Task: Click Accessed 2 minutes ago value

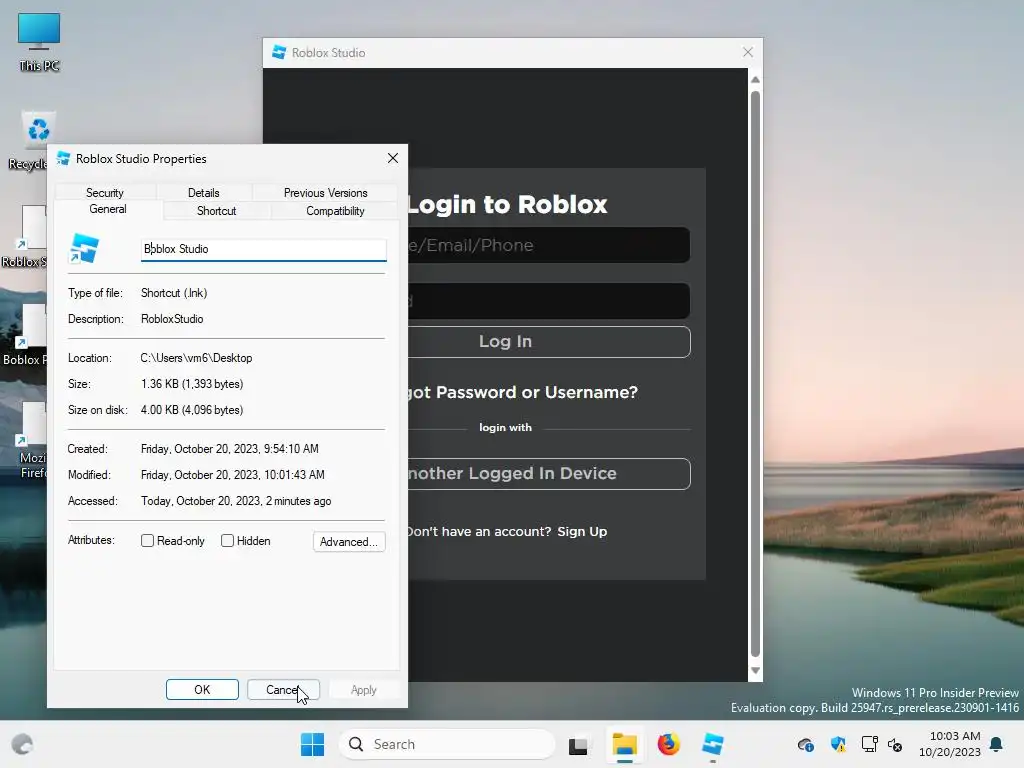Action: (x=236, y=501)
